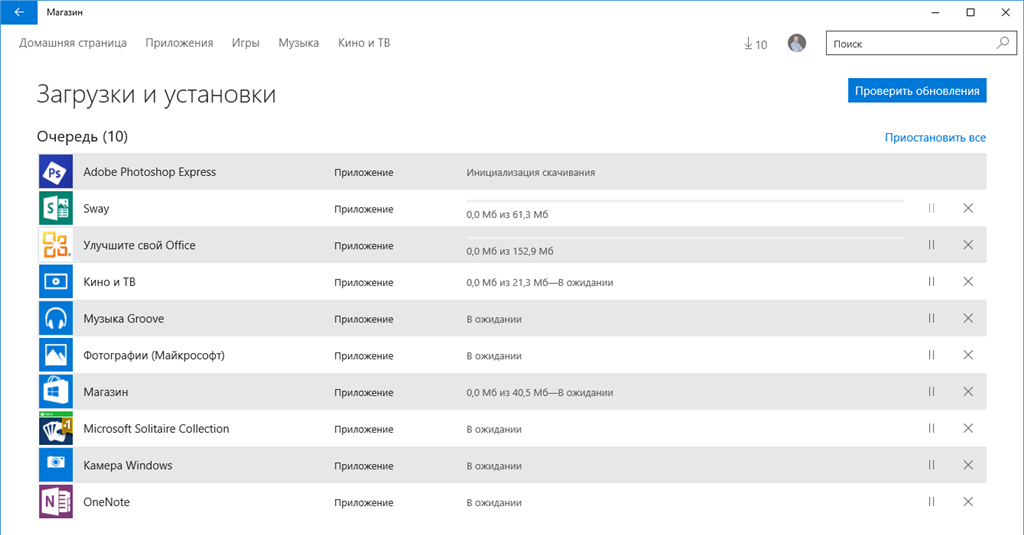Screen dimensions: 1024x535
Task: Cancel the Улучшите свой Office download
Action: click(968, 244)
